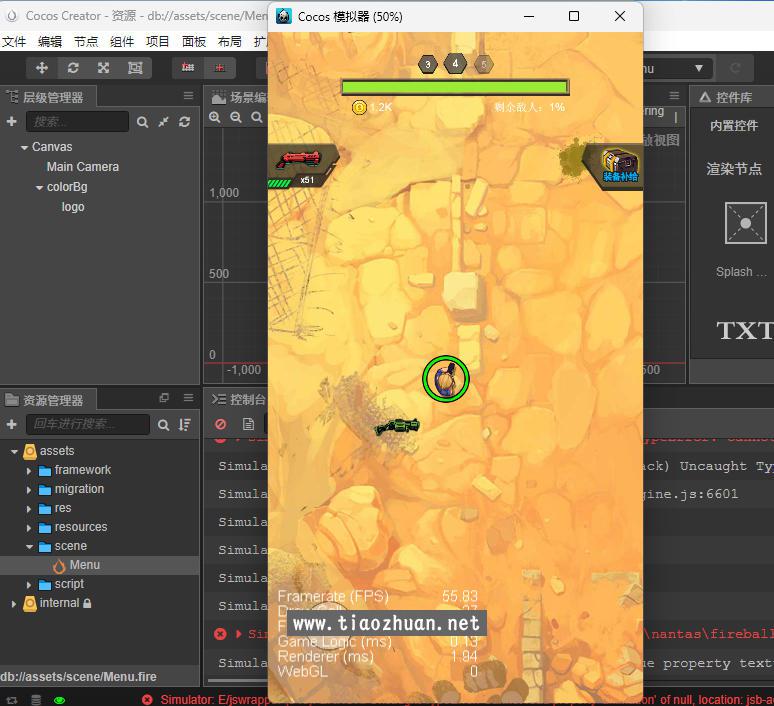This screenshot has width=774, height=706.
Task: Click green eye status bar icon
Action: point(60,700)
